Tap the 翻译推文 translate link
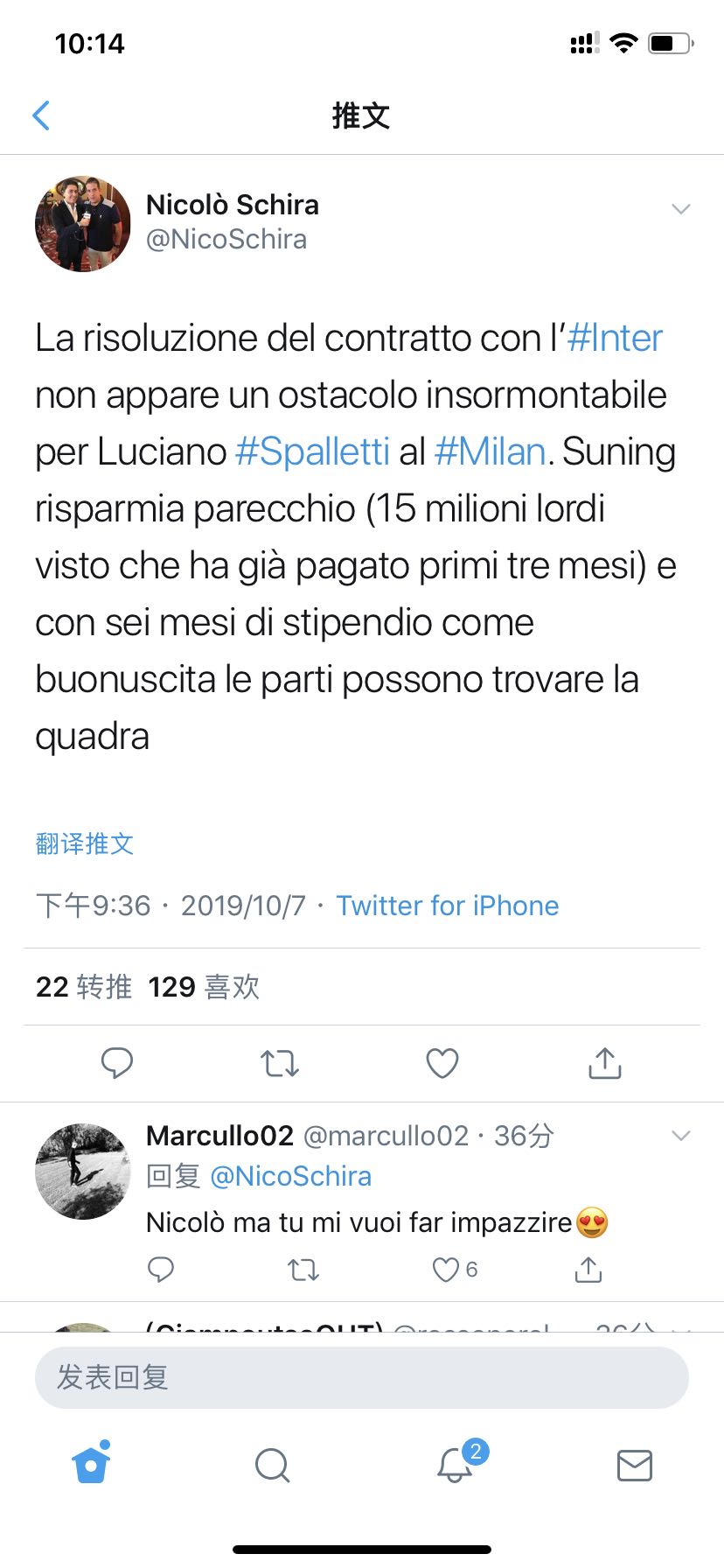This screenshot has height=1568, width=724. tap(85, 843)
